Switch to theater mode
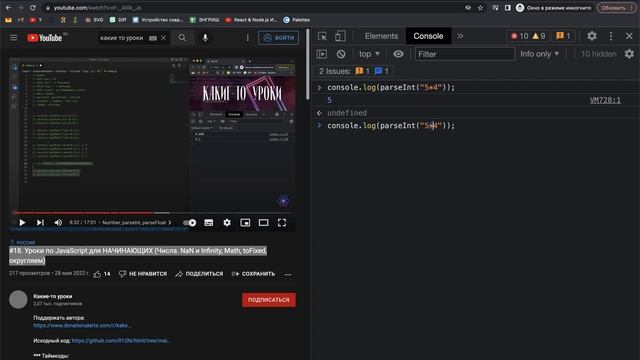 coord(263,222)
